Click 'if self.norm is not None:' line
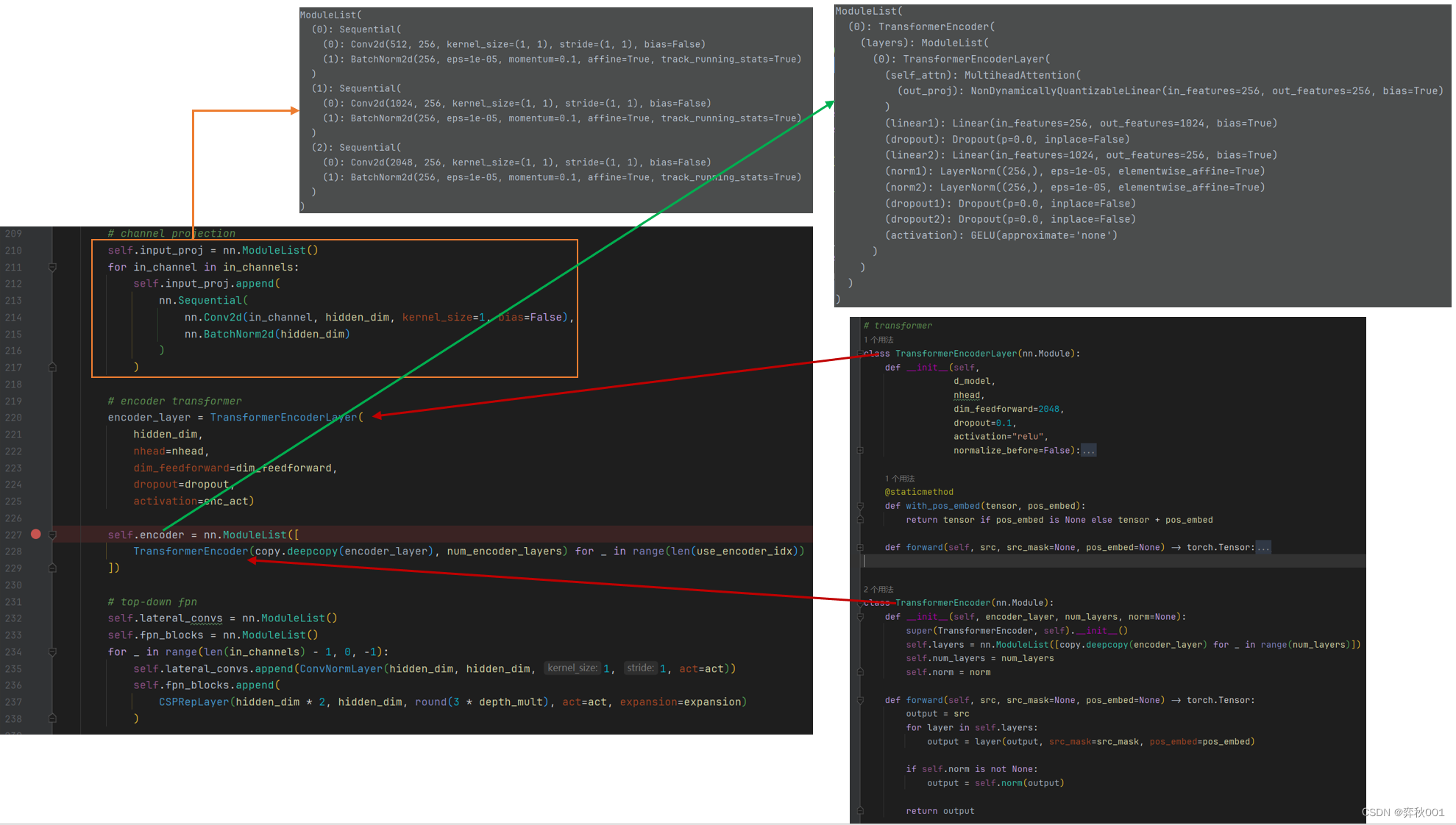The height and width of the screenshot is (825, 1456). pos(972,769)
